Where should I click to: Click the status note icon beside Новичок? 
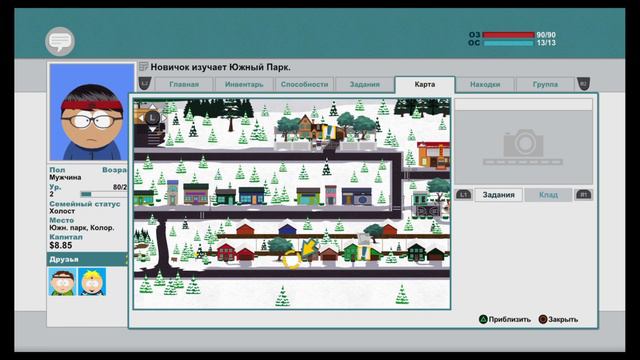pos(143,67)
